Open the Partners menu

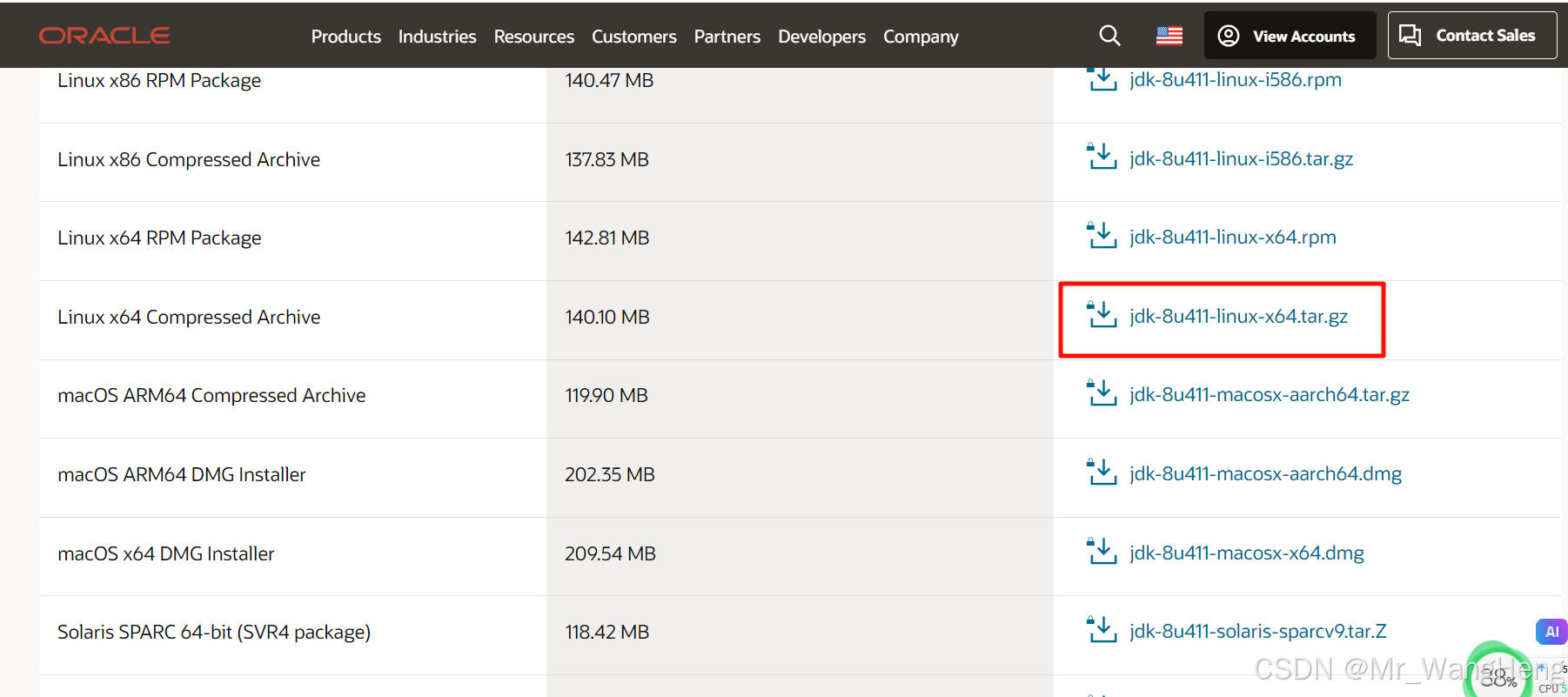[x=727, y=37]
